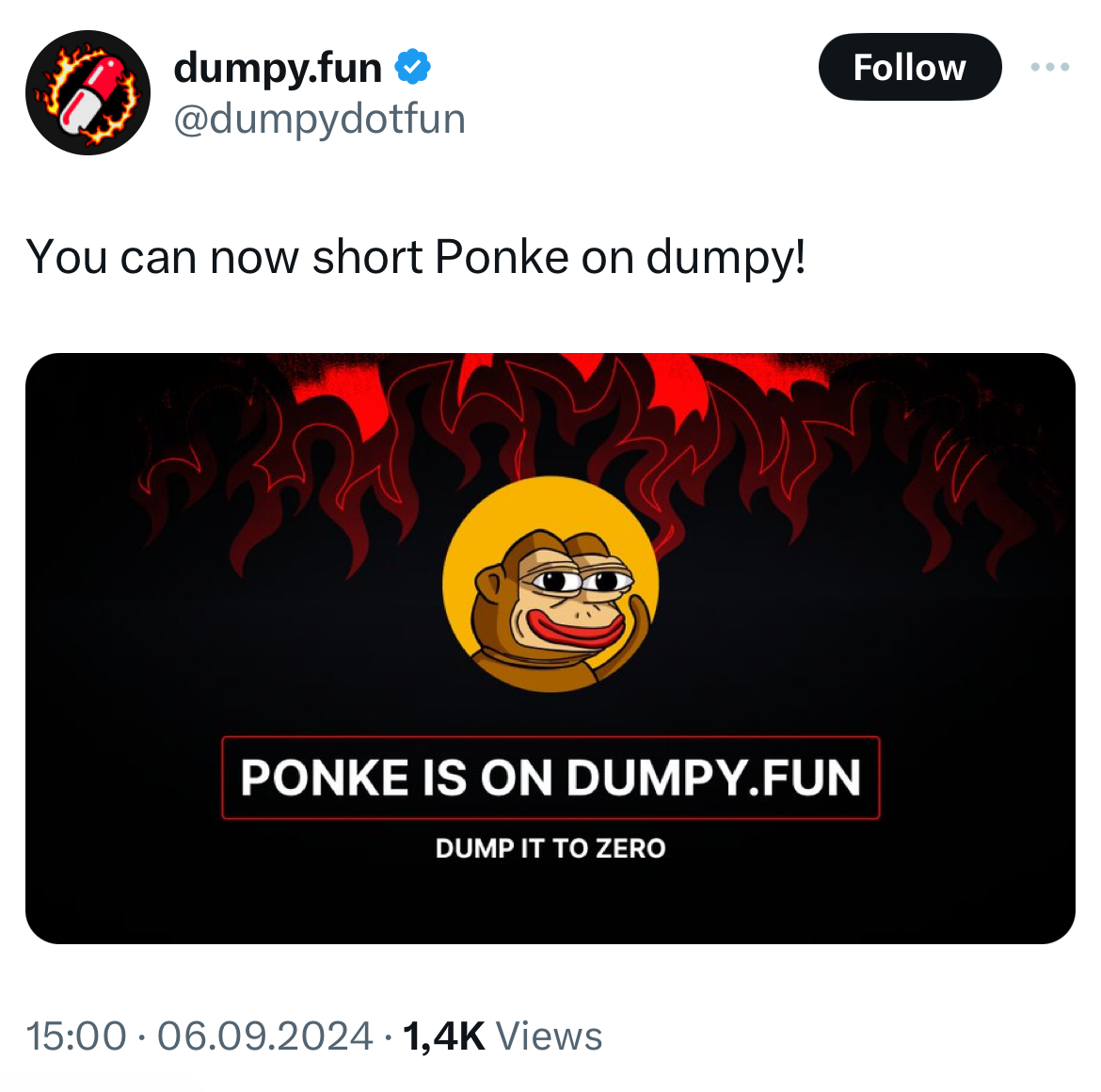Click the Views label
The image size is (1101, 1092).
(x=549, y=1036)
